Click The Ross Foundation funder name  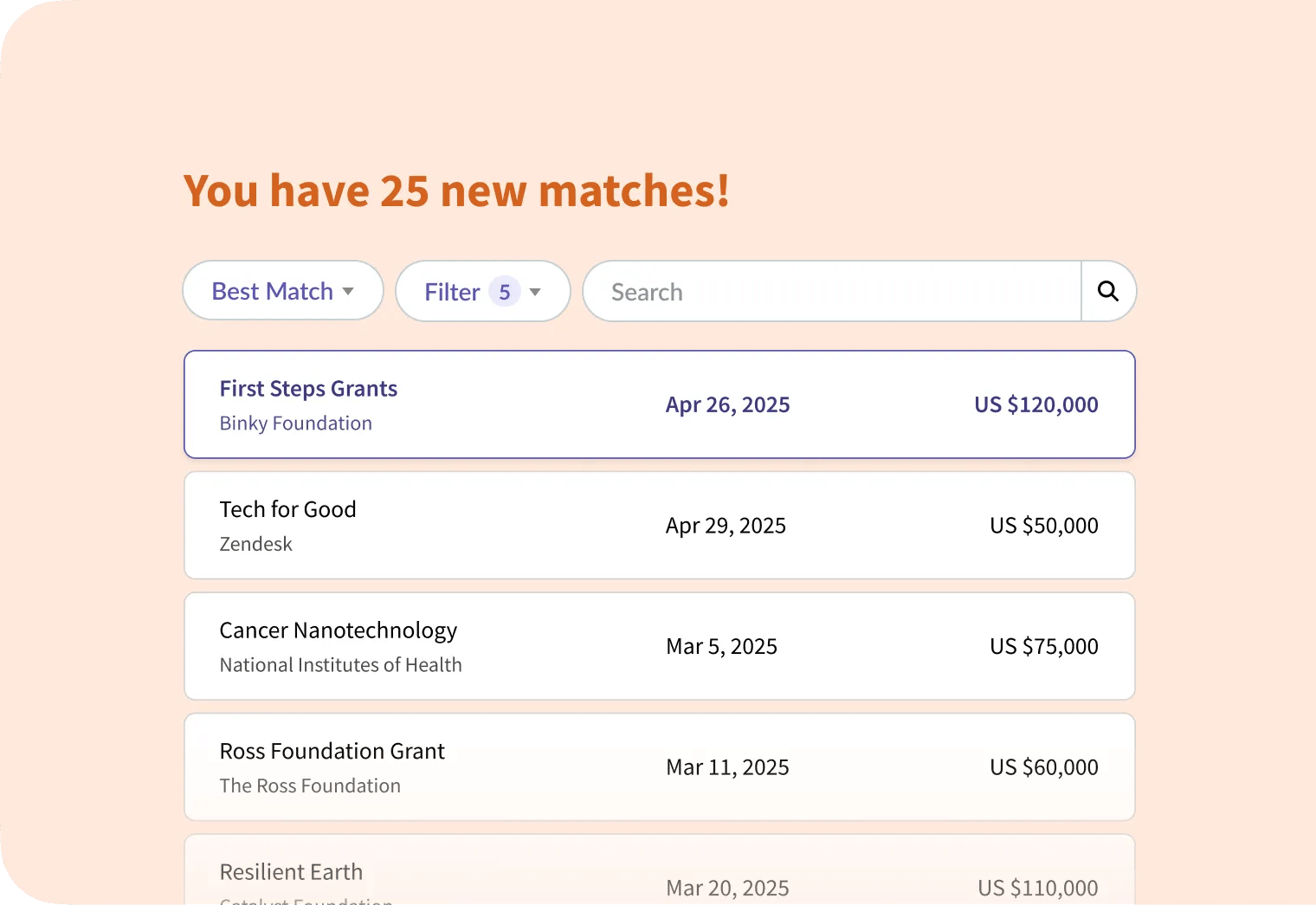[x=310, y=785]
